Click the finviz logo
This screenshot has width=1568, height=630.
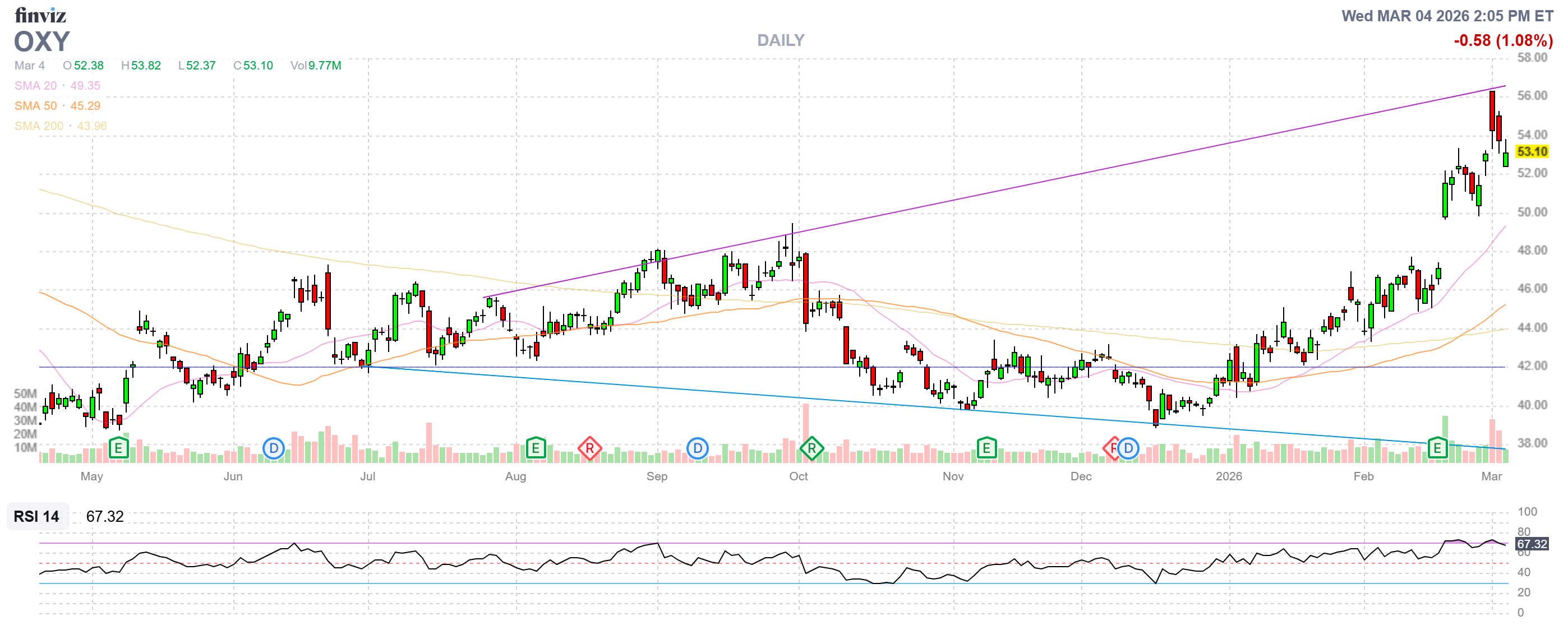click(40, 15)
